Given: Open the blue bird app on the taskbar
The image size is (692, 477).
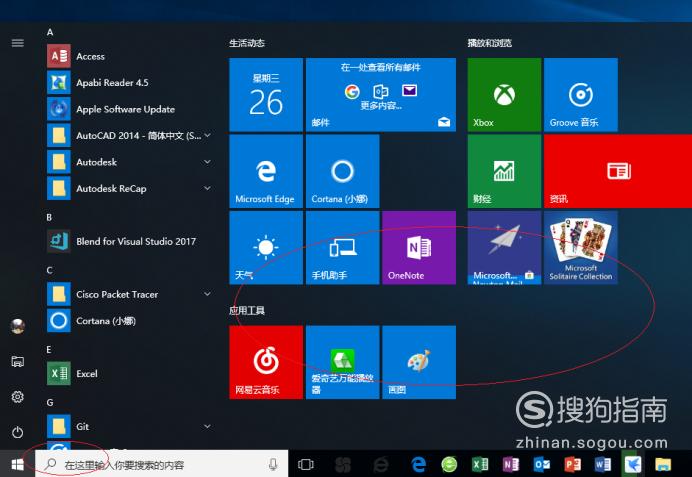Looking at the screenshot, I should (x=633, y=464).
